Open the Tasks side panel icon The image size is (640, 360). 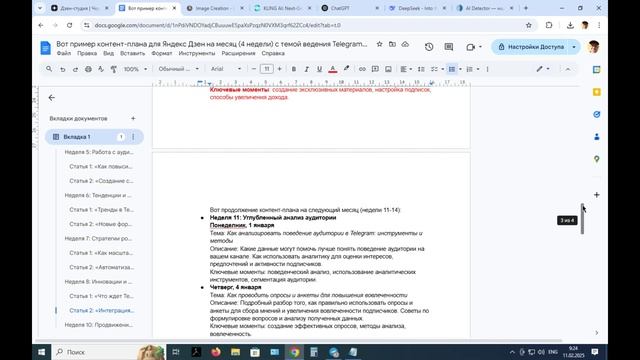click(x=596, y=115)
